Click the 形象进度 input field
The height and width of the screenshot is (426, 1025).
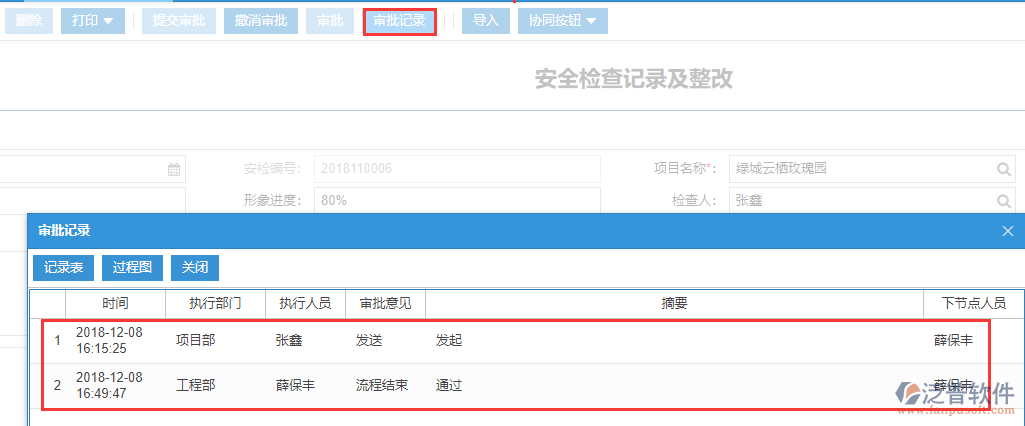point(456,201)
